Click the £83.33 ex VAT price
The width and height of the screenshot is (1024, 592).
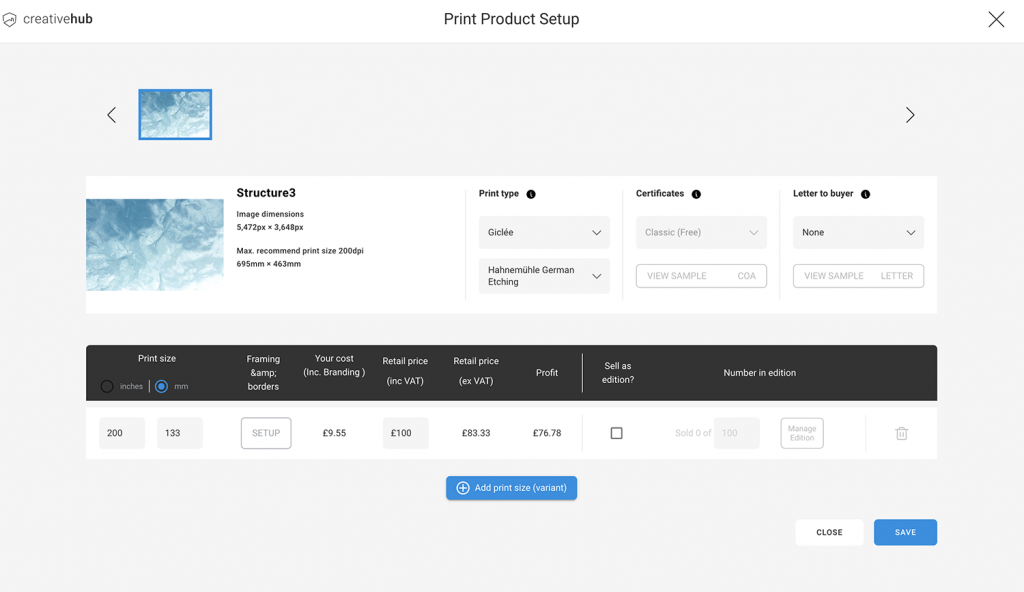coord(476,433)
